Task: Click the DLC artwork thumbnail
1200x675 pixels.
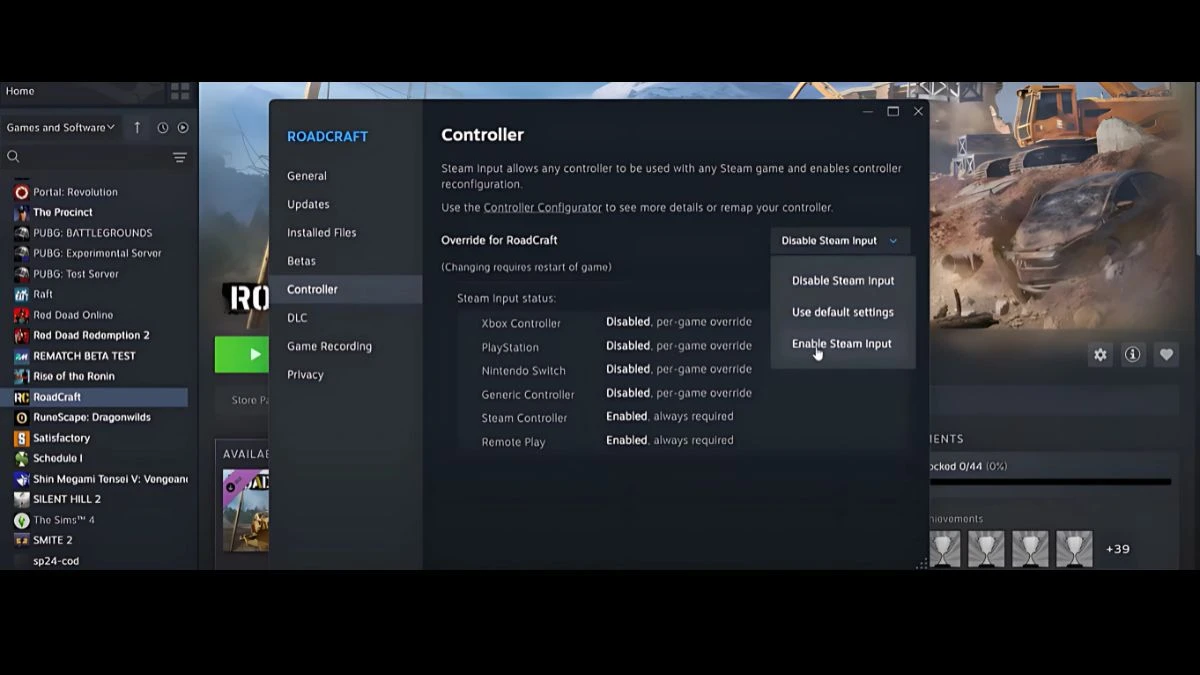Action: click(246, 510)
